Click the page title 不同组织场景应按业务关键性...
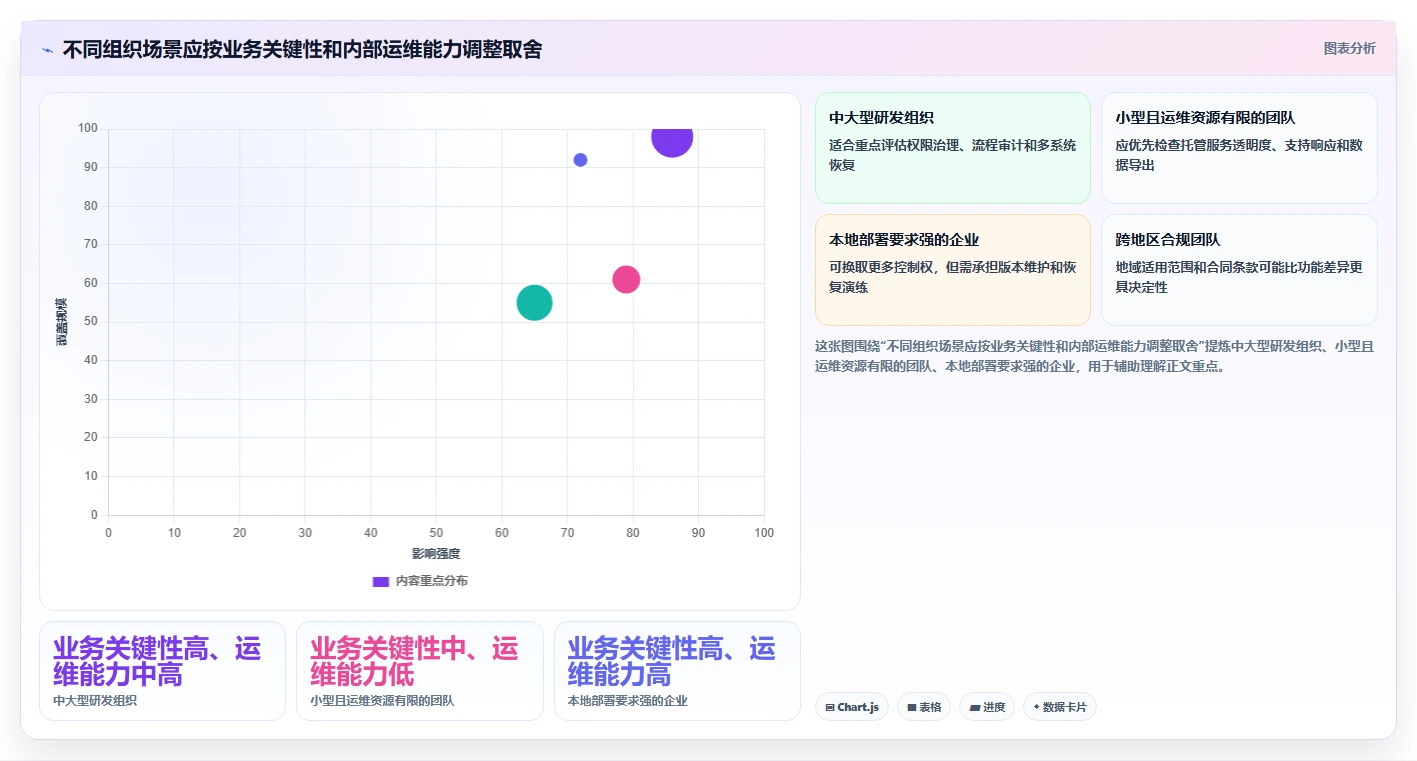 click(302, 49)
